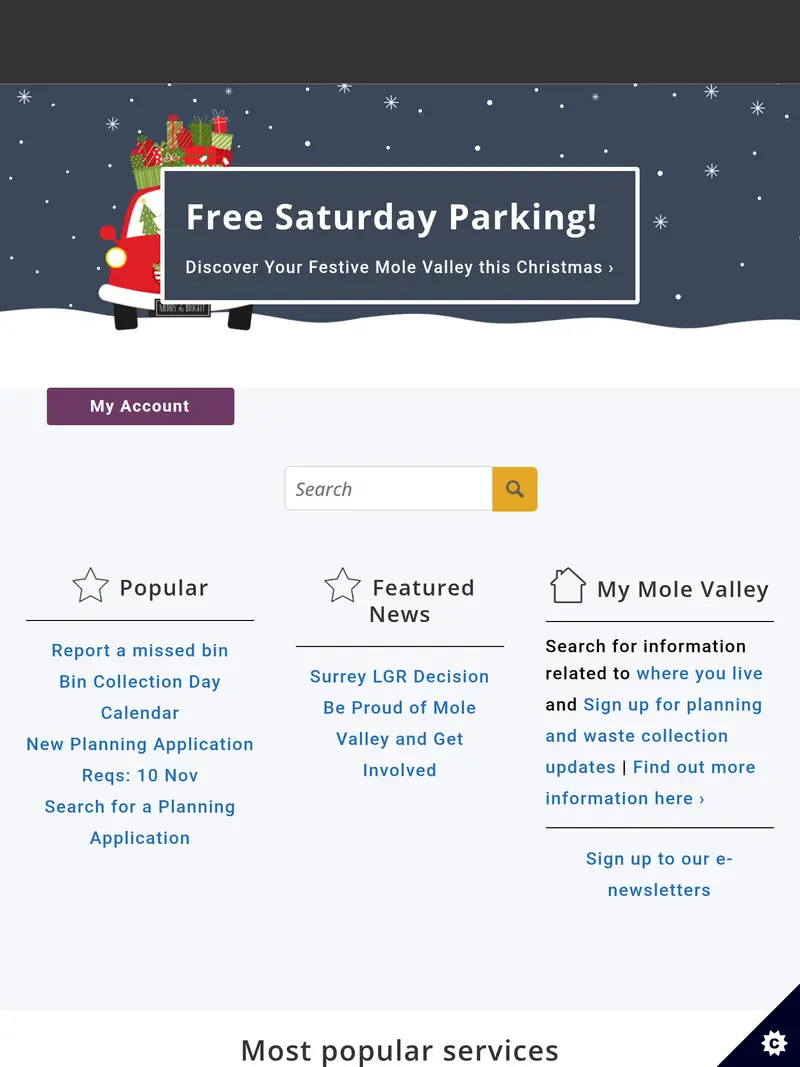Image resolution: width=800 pixels, height=1067 pixels.
Task: Open Be Proud of Mole Valley and Get Involved
Action: click(399, 738)
